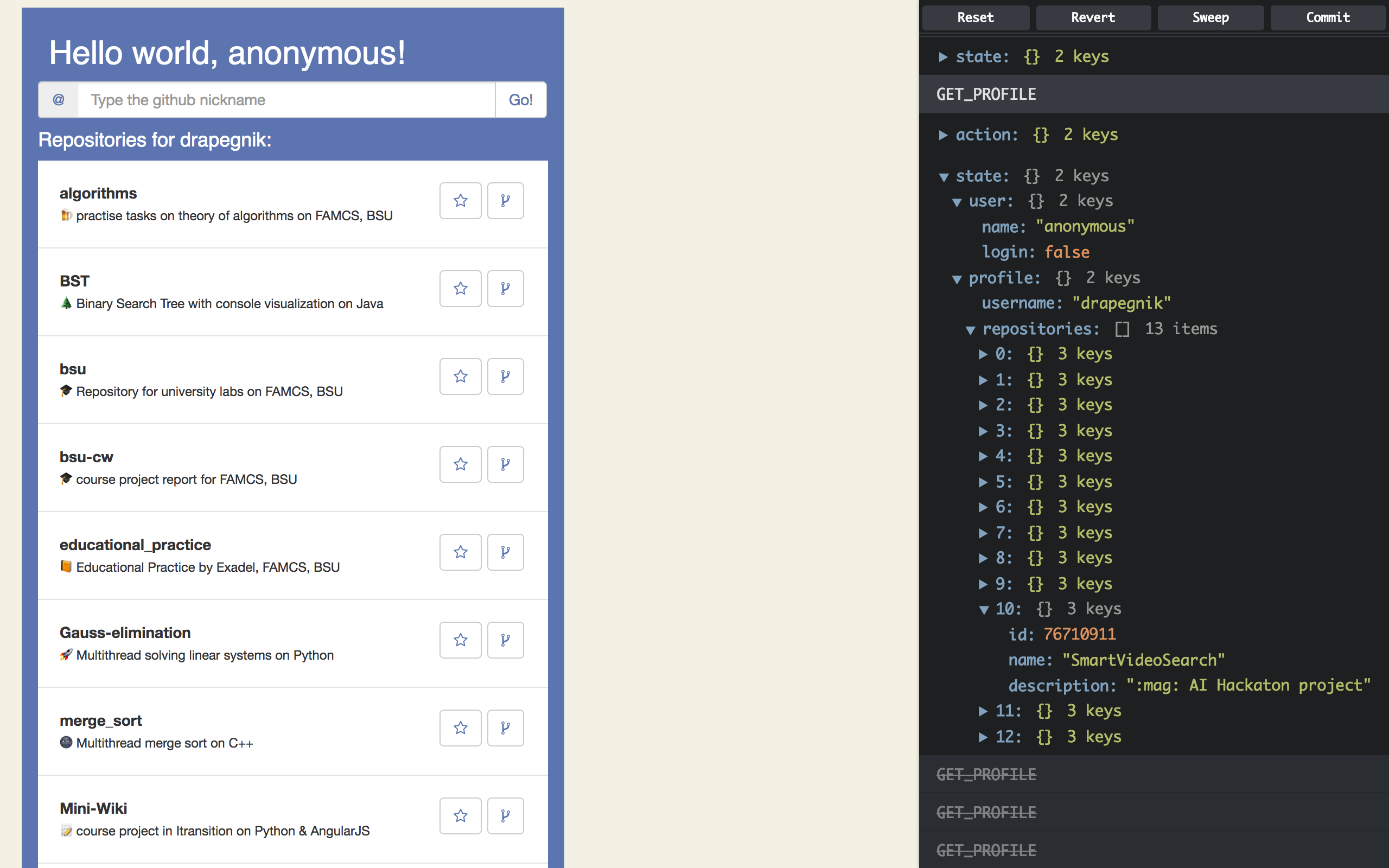
Task: Star the educational_practice repository
Action: [x=460, y=552]
